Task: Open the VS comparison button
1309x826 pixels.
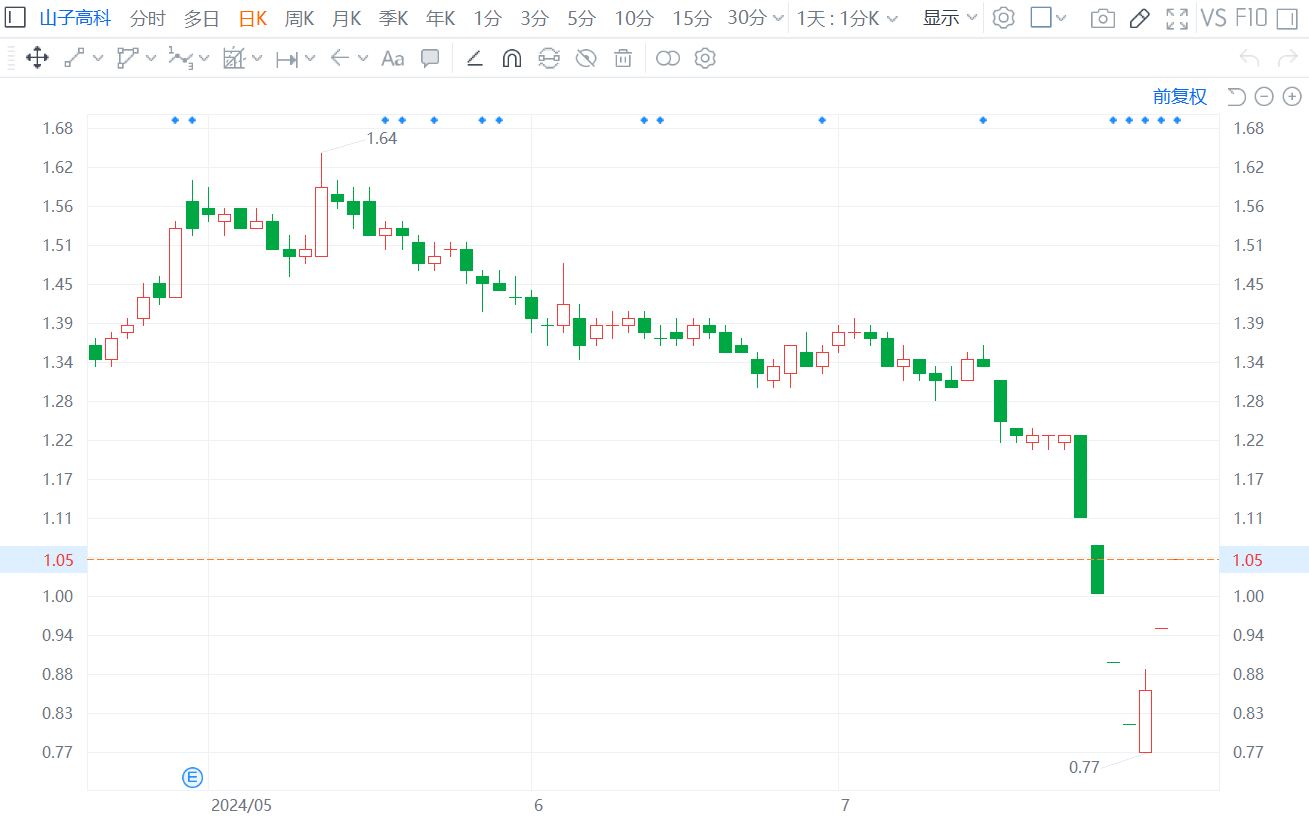Action: pos(1213,18)
